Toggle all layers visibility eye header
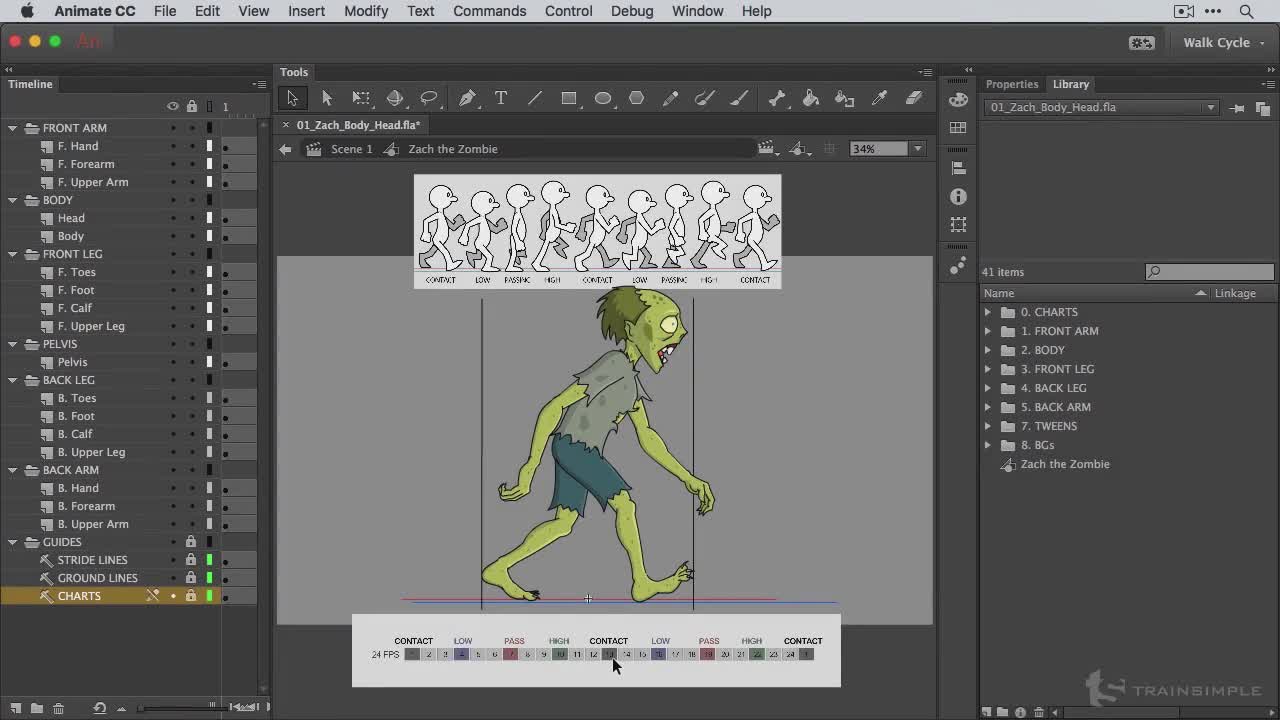This screenshot has width=1280, height=720. [x=173, y=106]
